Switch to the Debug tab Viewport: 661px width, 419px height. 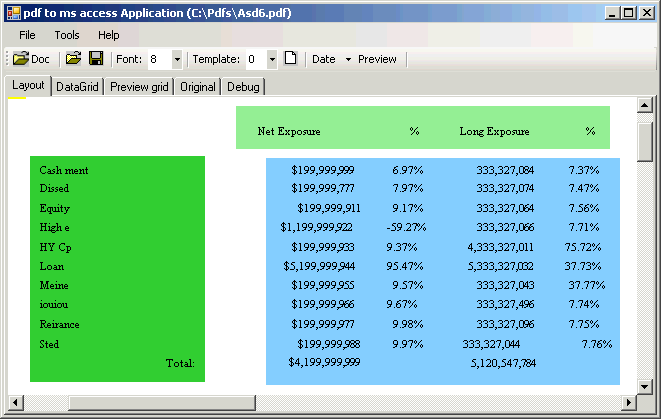[243, 87]
